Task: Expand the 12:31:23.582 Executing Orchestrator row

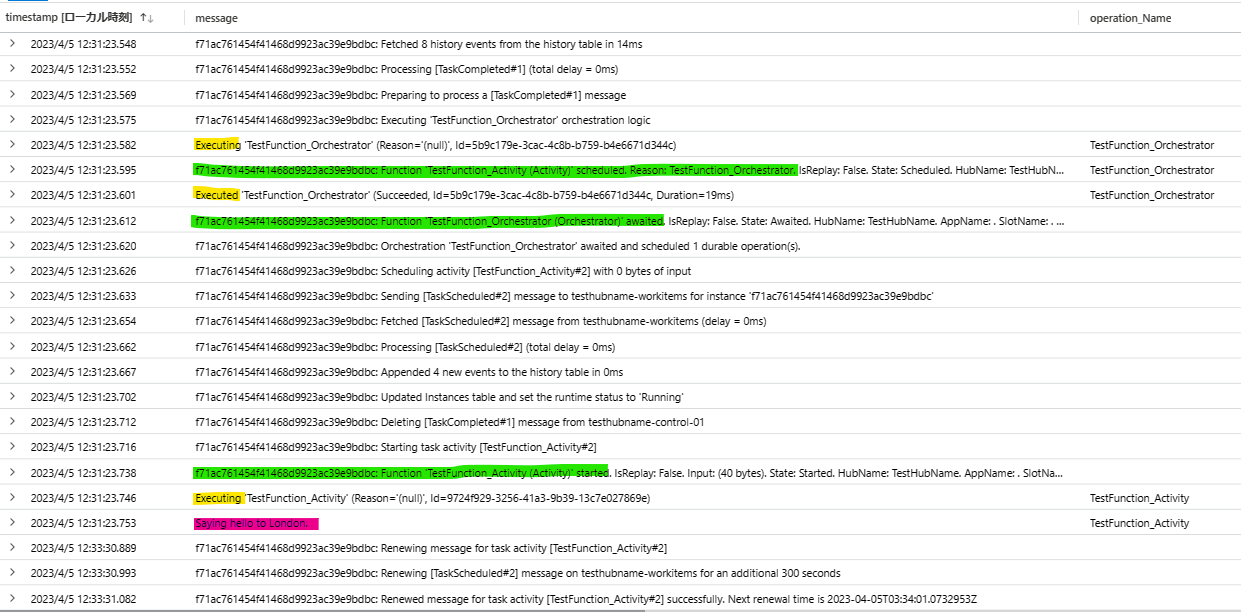Action: (x=12, y=145)
